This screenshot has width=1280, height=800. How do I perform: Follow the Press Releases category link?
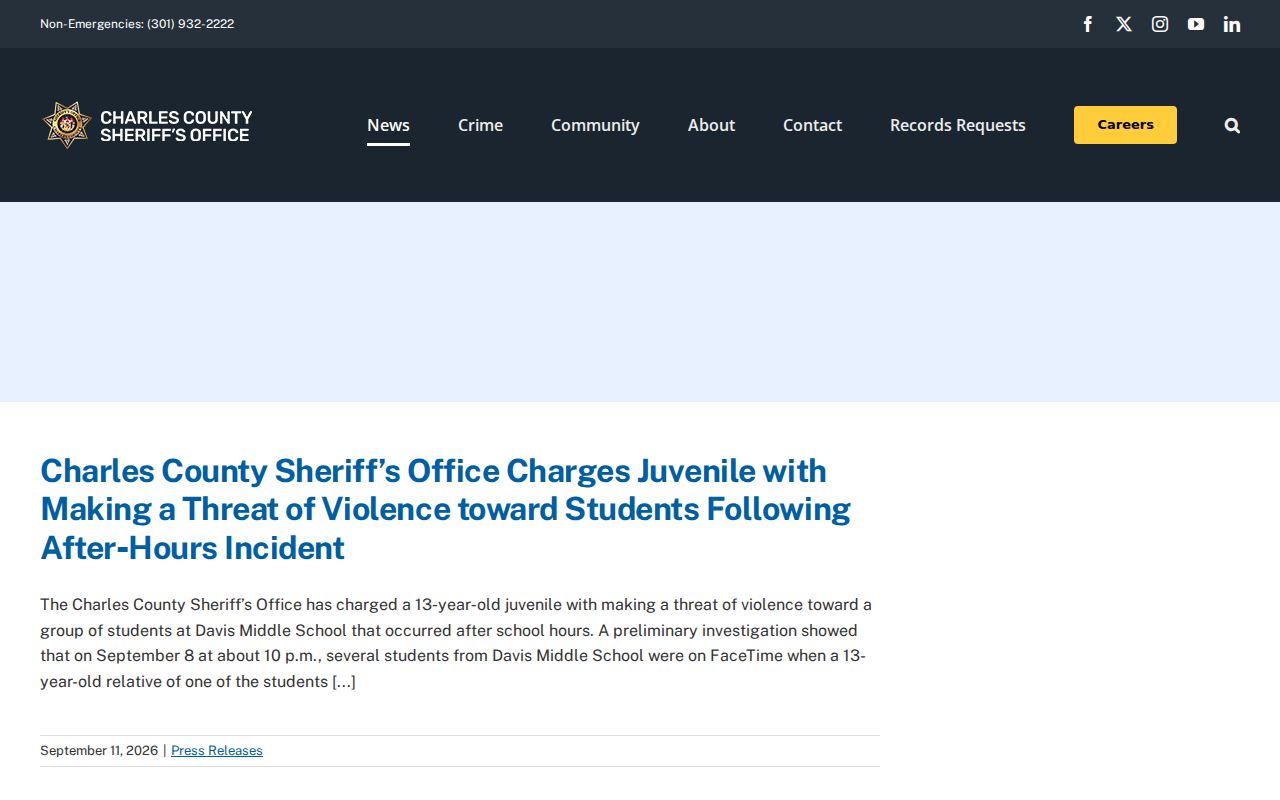217,751
